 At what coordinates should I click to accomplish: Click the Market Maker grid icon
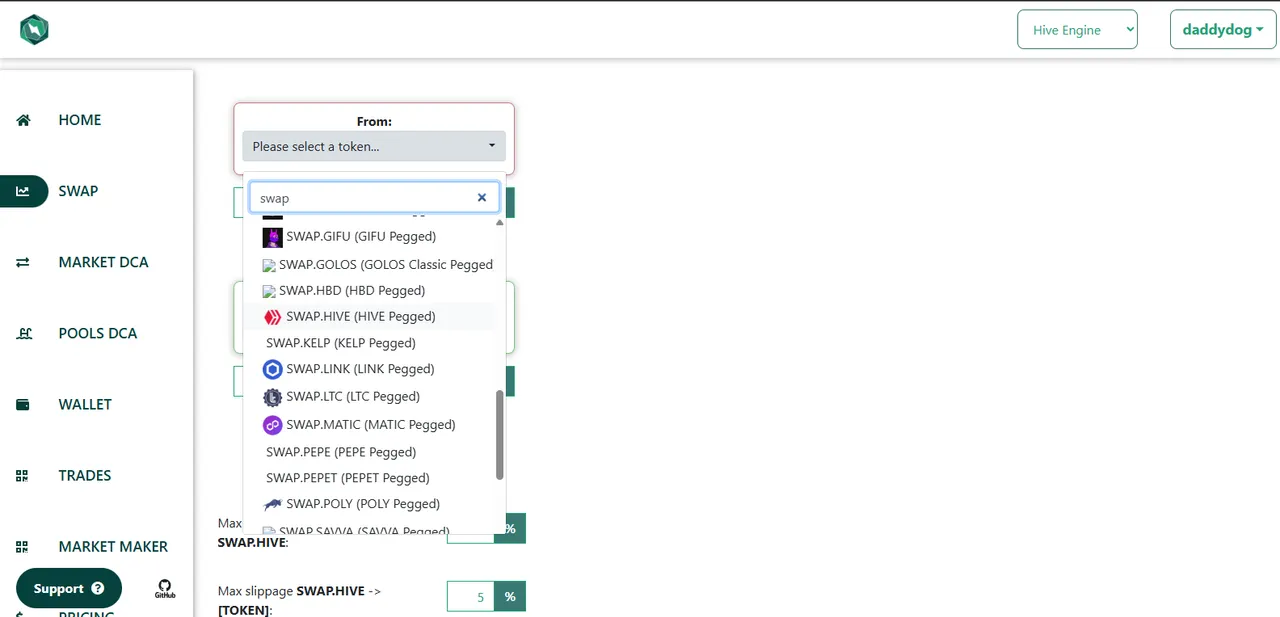(22, 547)
